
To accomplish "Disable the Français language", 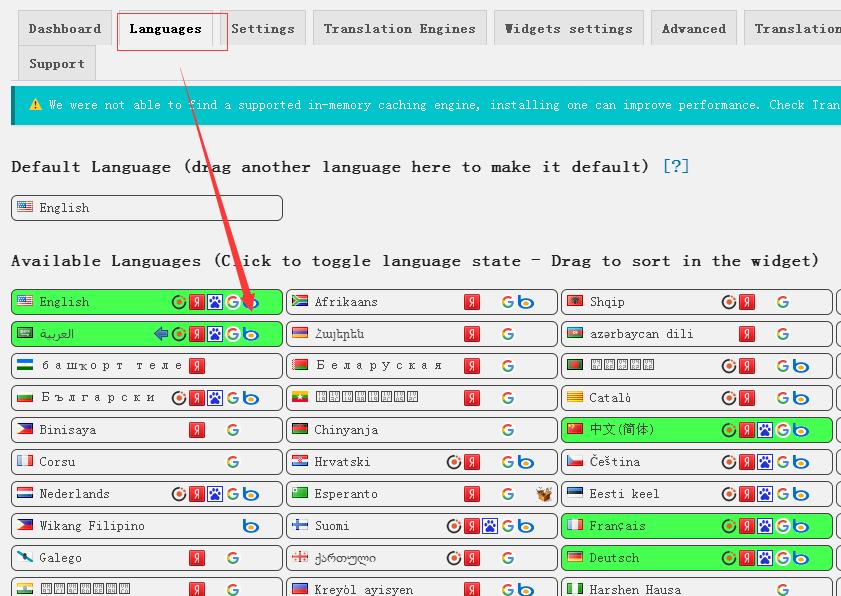I will point(697,526).
